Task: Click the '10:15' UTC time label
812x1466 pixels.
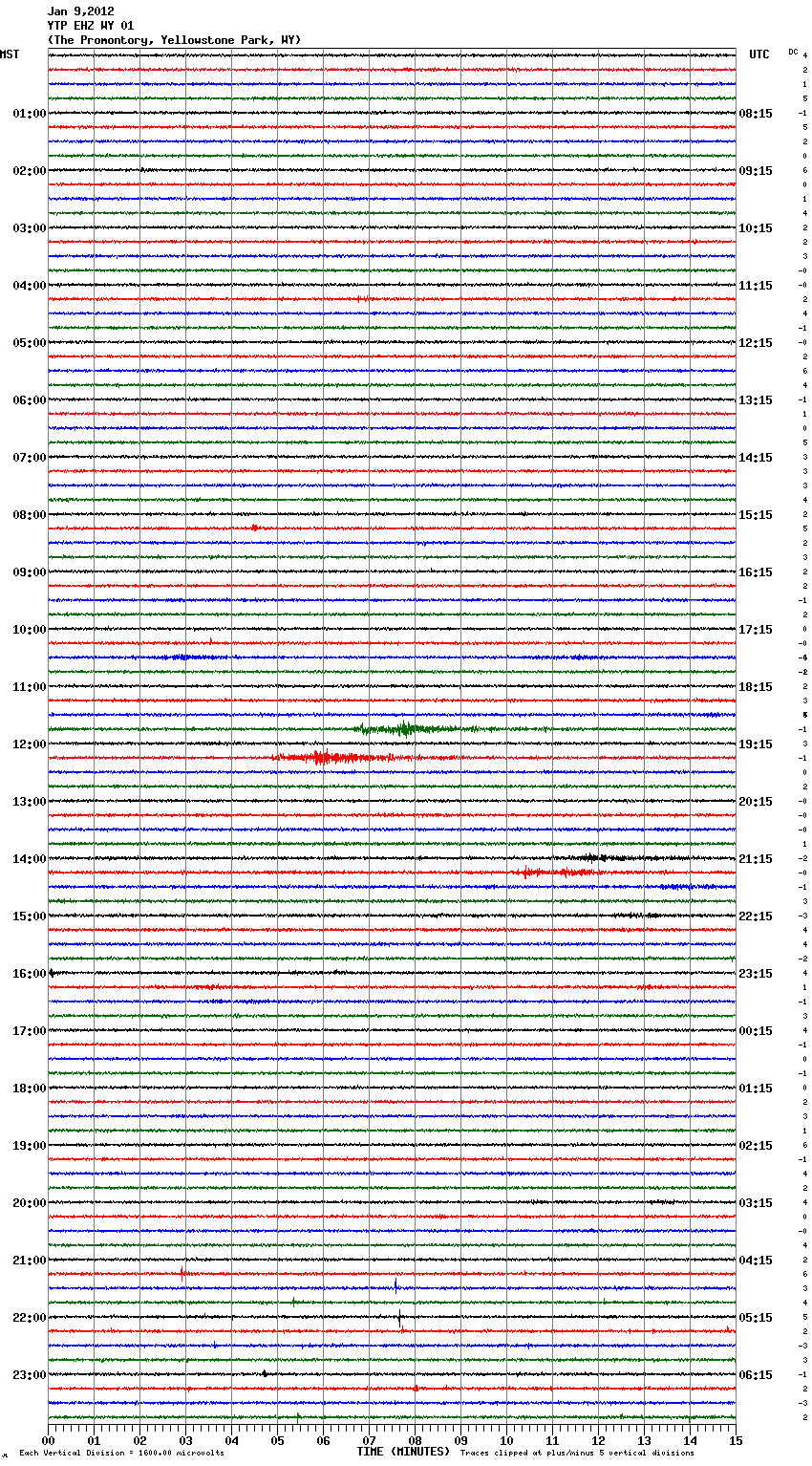Action: [756, 228]
